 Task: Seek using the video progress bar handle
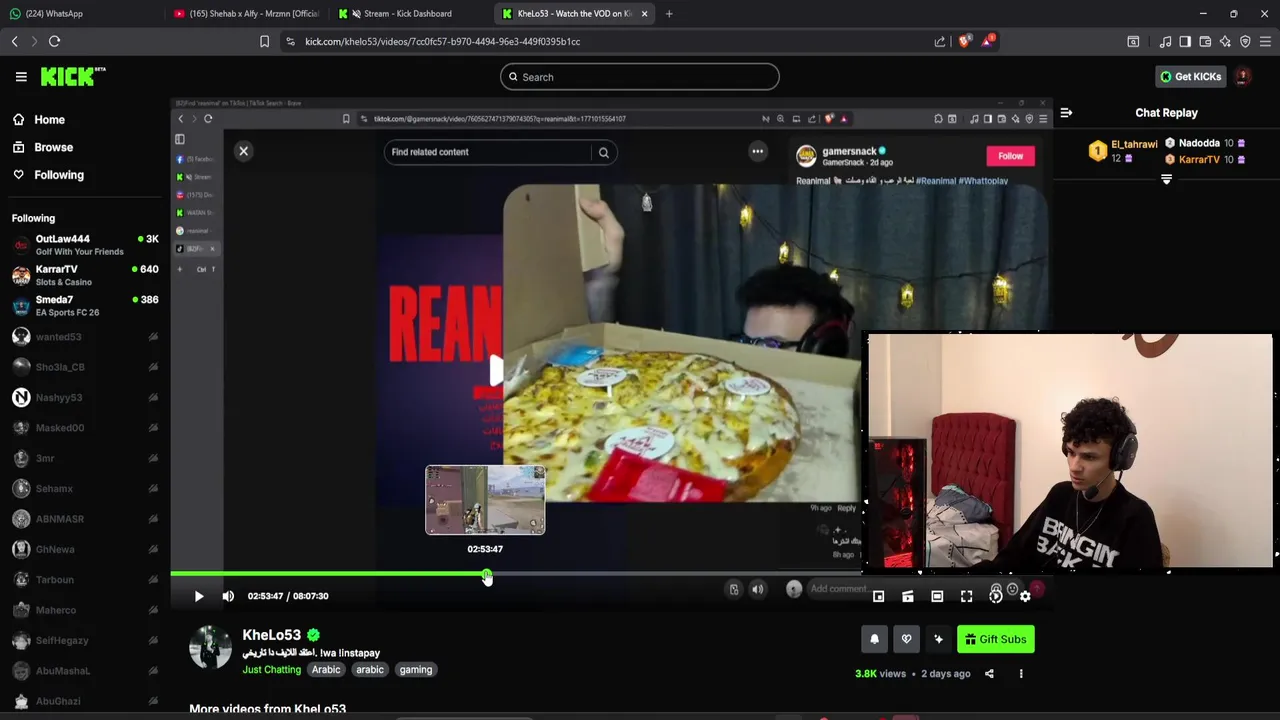(x=486, y=575)
